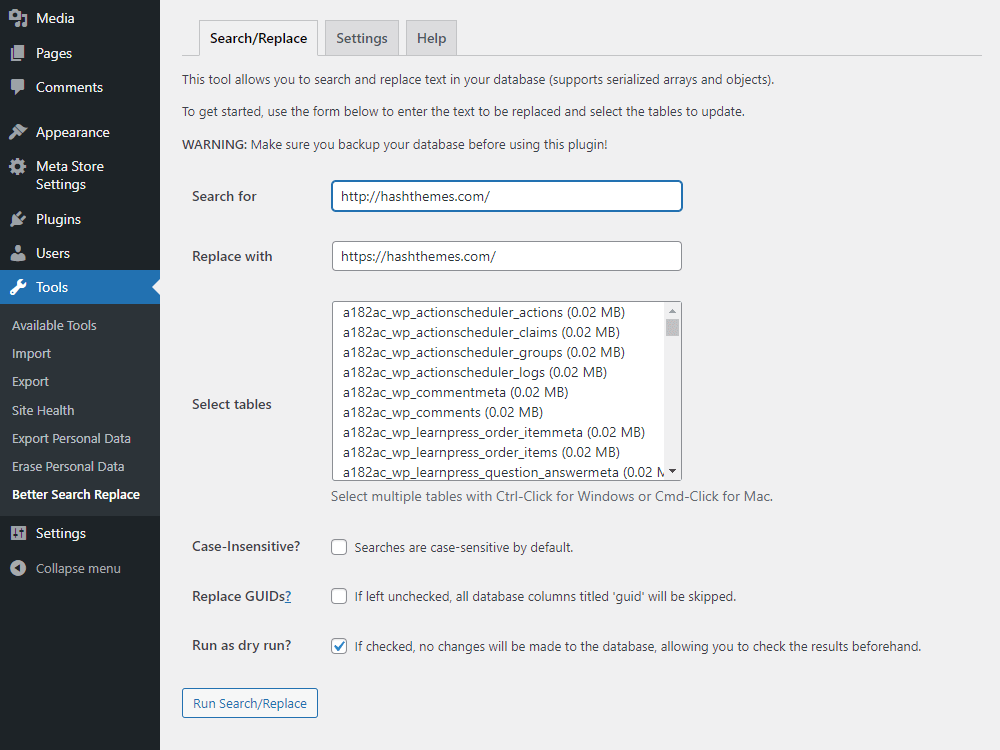1000x750 pixels.
Task: Click Collapse menu label
Action: coord(78,568)
